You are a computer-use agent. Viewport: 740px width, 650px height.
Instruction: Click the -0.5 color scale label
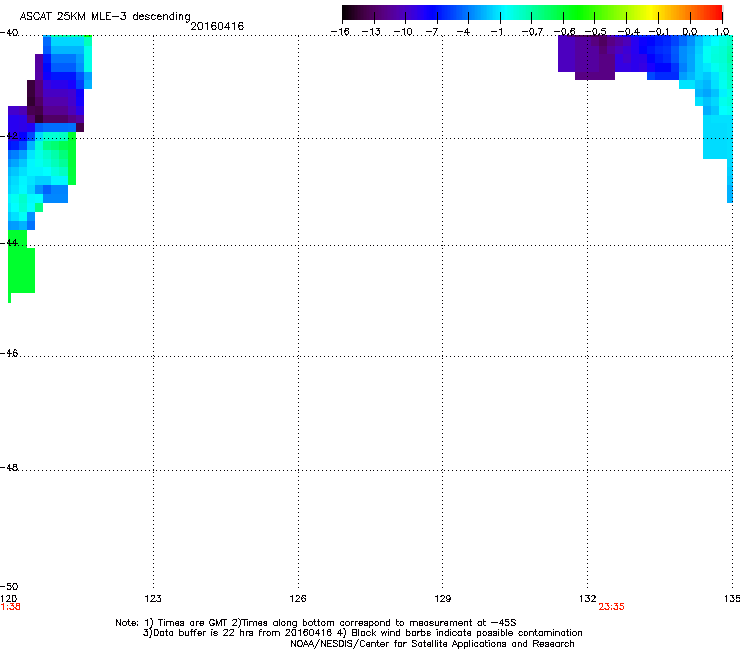point(596,32)
